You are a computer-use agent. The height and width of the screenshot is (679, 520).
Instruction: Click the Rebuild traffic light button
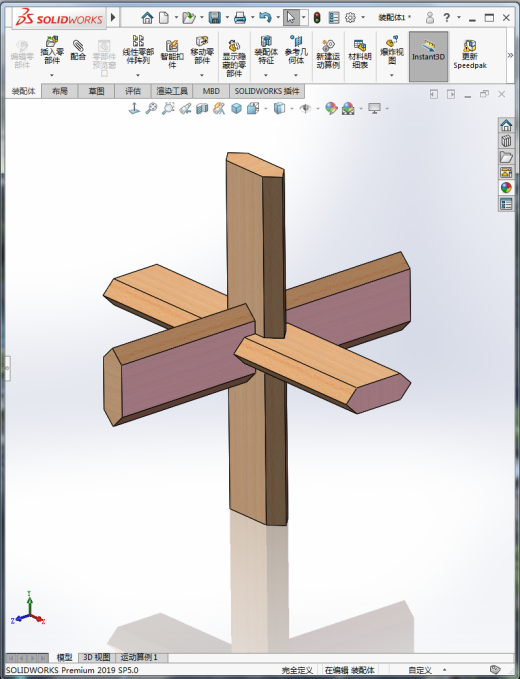click(x=317, y=18)
